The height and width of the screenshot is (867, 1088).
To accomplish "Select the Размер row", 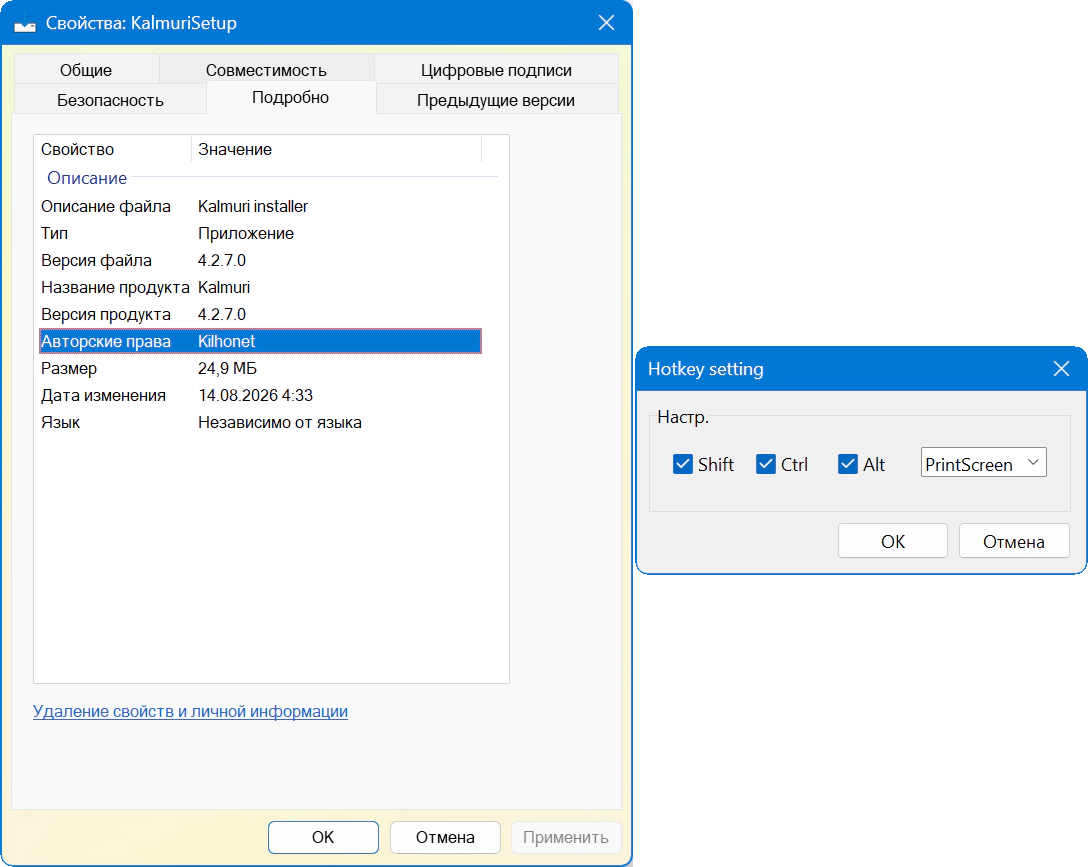I will tap(260, 368).
